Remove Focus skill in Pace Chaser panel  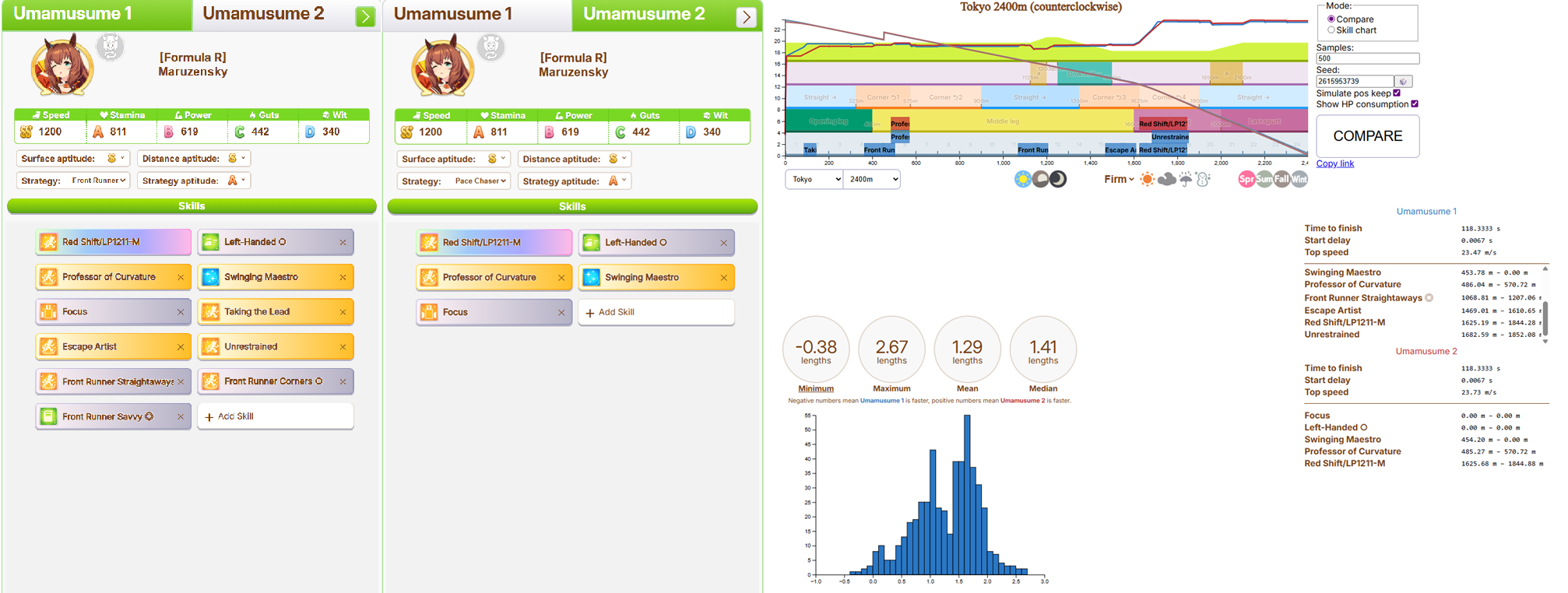561,312
